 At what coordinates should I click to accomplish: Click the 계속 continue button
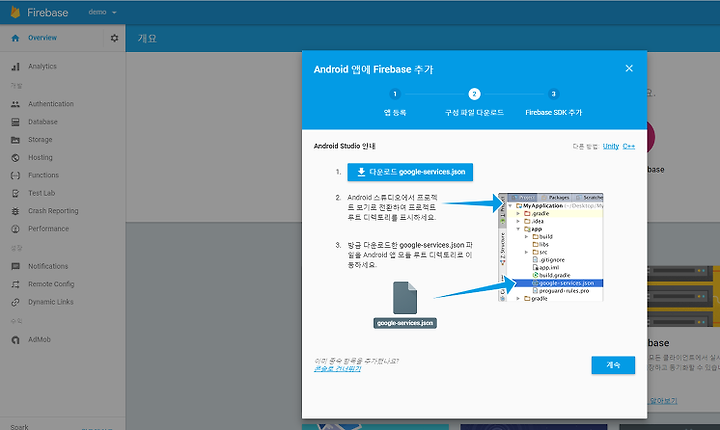coord(613,365)
